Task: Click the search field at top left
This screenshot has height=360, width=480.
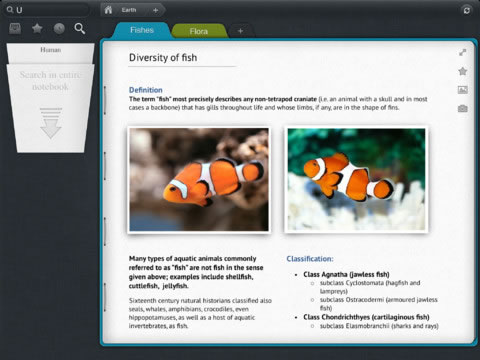Action: click(47, 10)
